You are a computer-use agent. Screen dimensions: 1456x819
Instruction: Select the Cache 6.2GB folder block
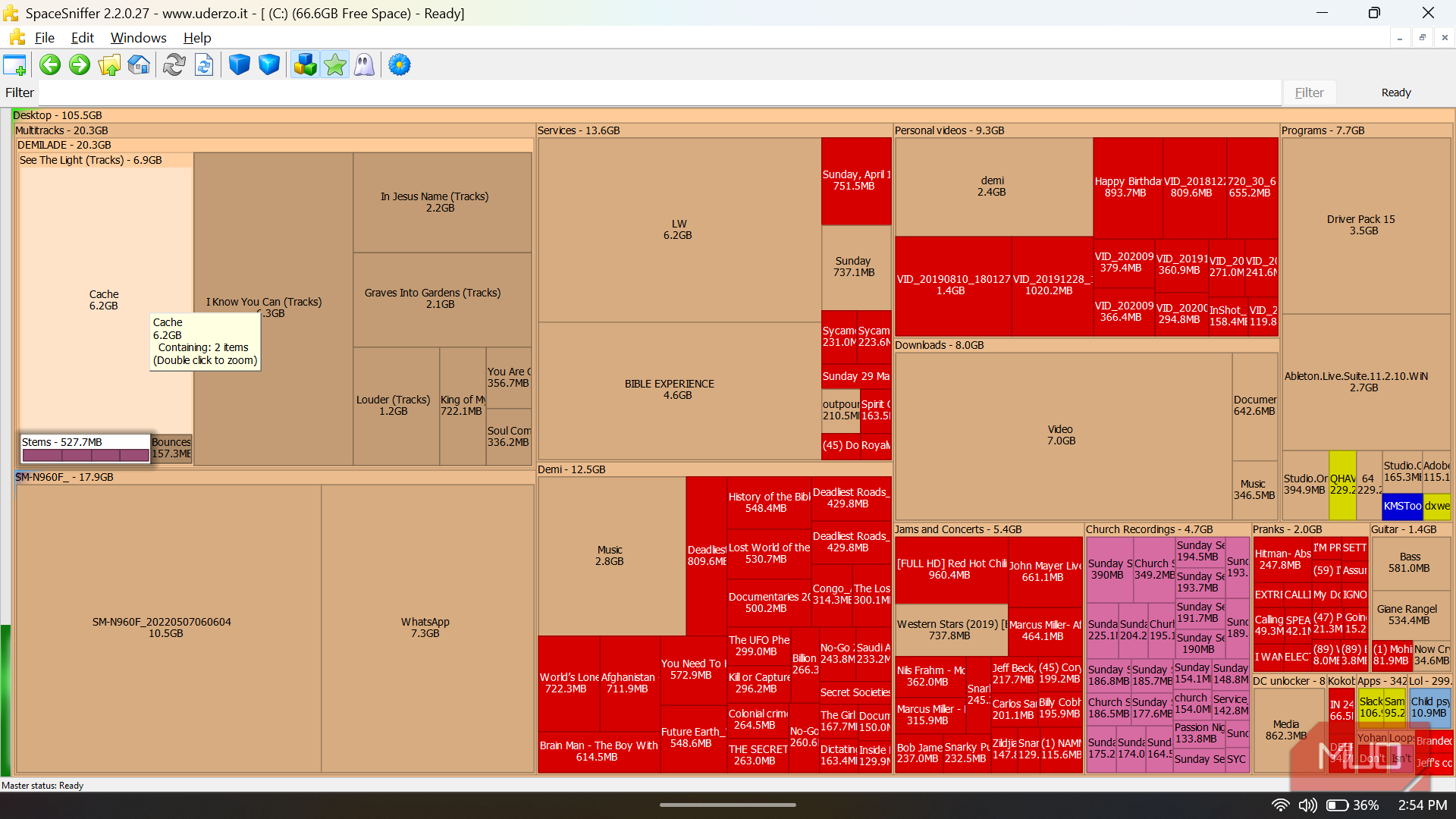pos(104,300)
